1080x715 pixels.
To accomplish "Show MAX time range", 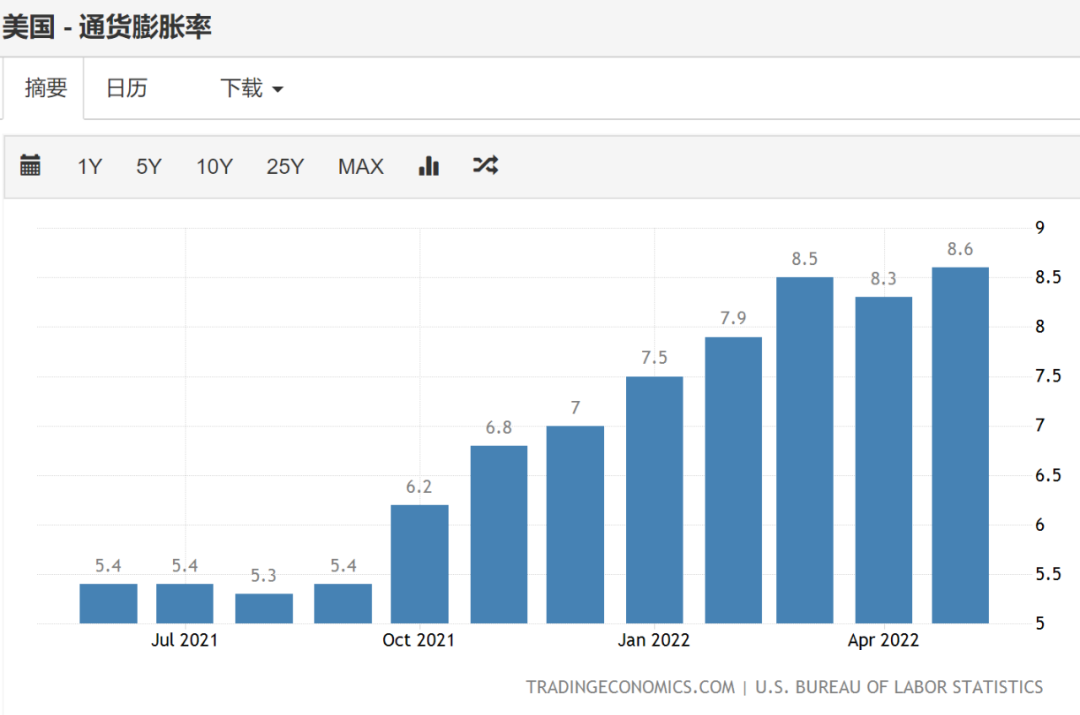I will pos(361,167).
